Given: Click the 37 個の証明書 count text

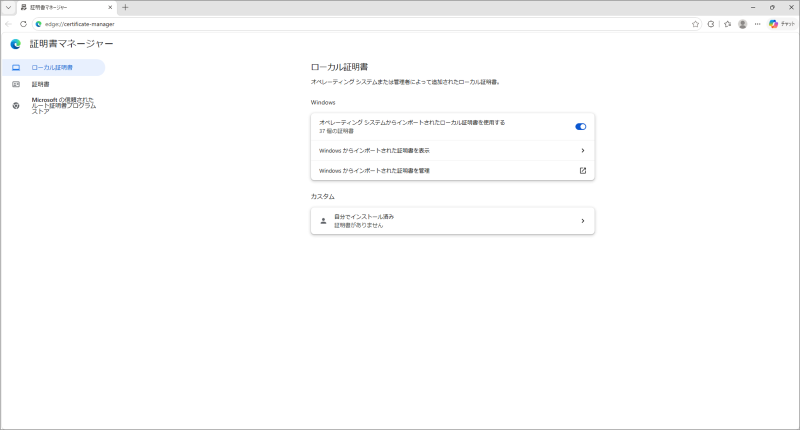Looking at the screenshot, I should coord(336,131).
